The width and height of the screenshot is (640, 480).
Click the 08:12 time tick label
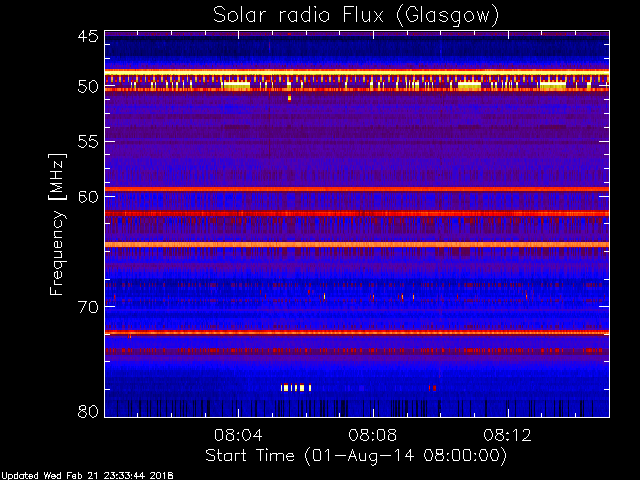coord(507,435)
